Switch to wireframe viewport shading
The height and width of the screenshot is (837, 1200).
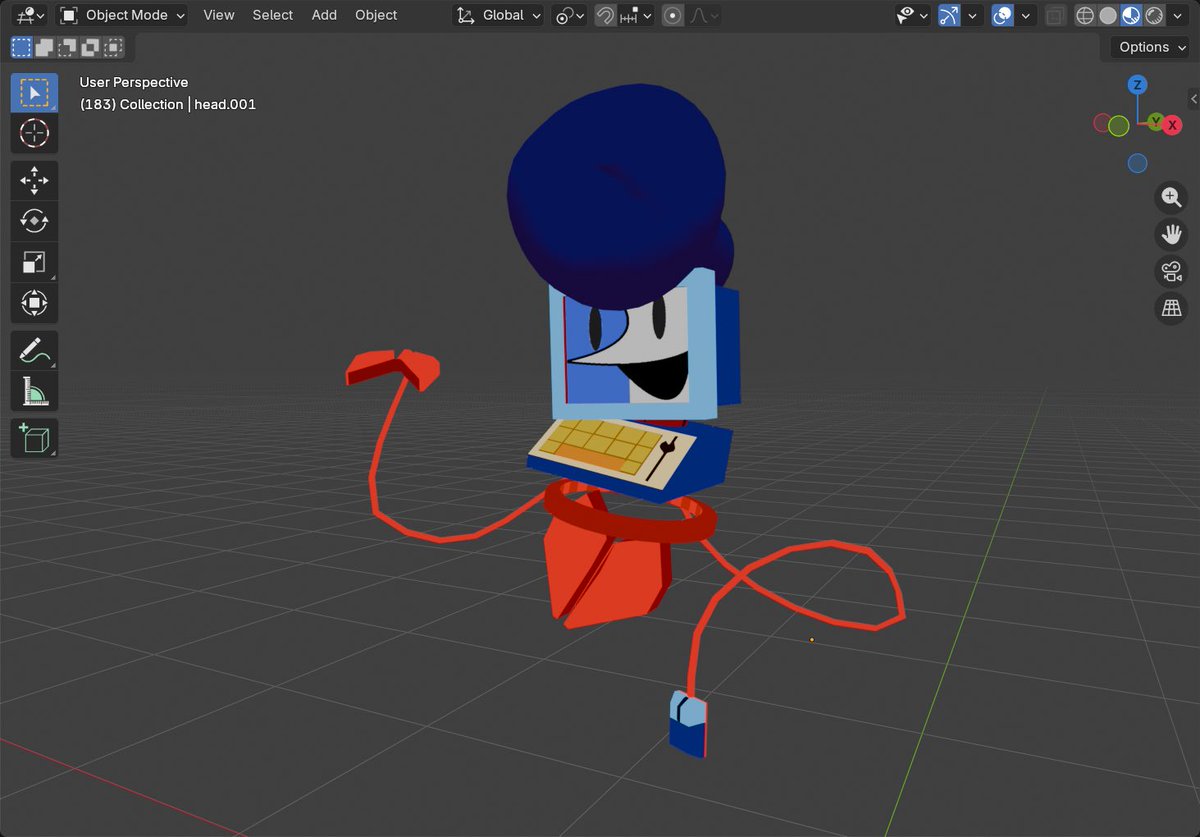click(1085, 15)
